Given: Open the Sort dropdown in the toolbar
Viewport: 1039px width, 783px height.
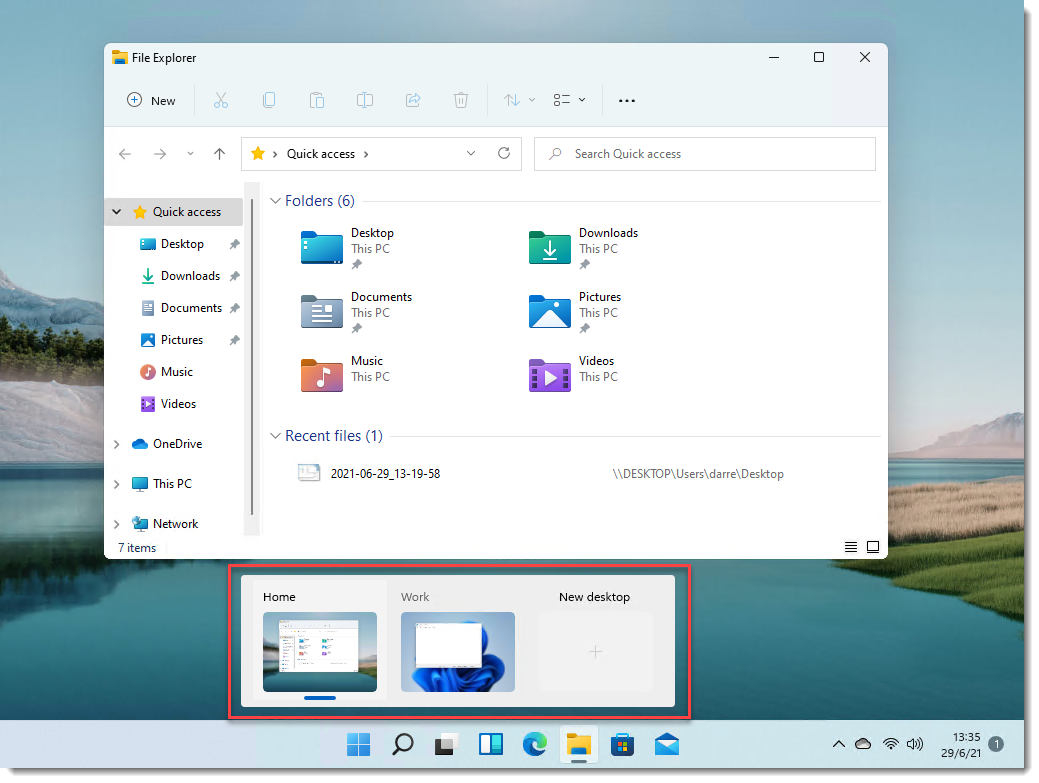Looking at the screenshot, I should [x=517, y=100].
